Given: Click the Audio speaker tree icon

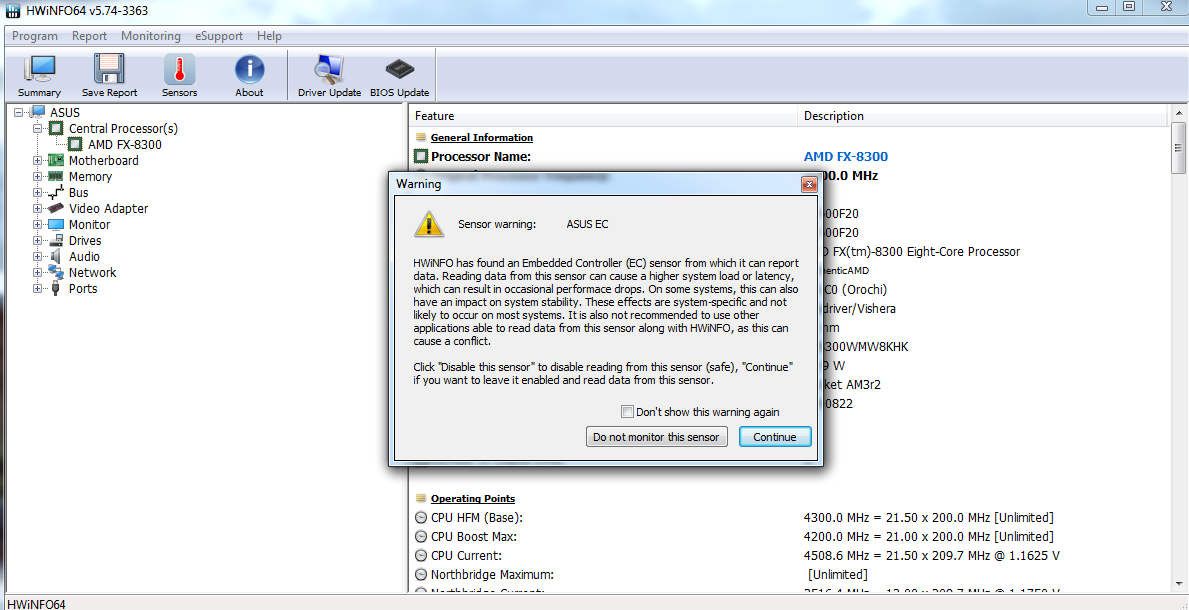Looking at the screenshot, I should tap(56, 256).
